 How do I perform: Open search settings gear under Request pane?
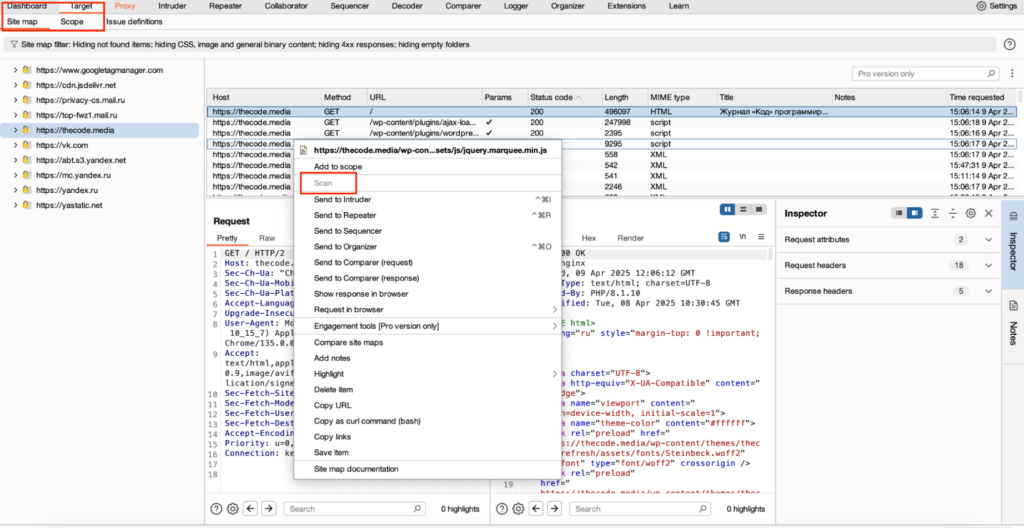(x=232, y=508)
